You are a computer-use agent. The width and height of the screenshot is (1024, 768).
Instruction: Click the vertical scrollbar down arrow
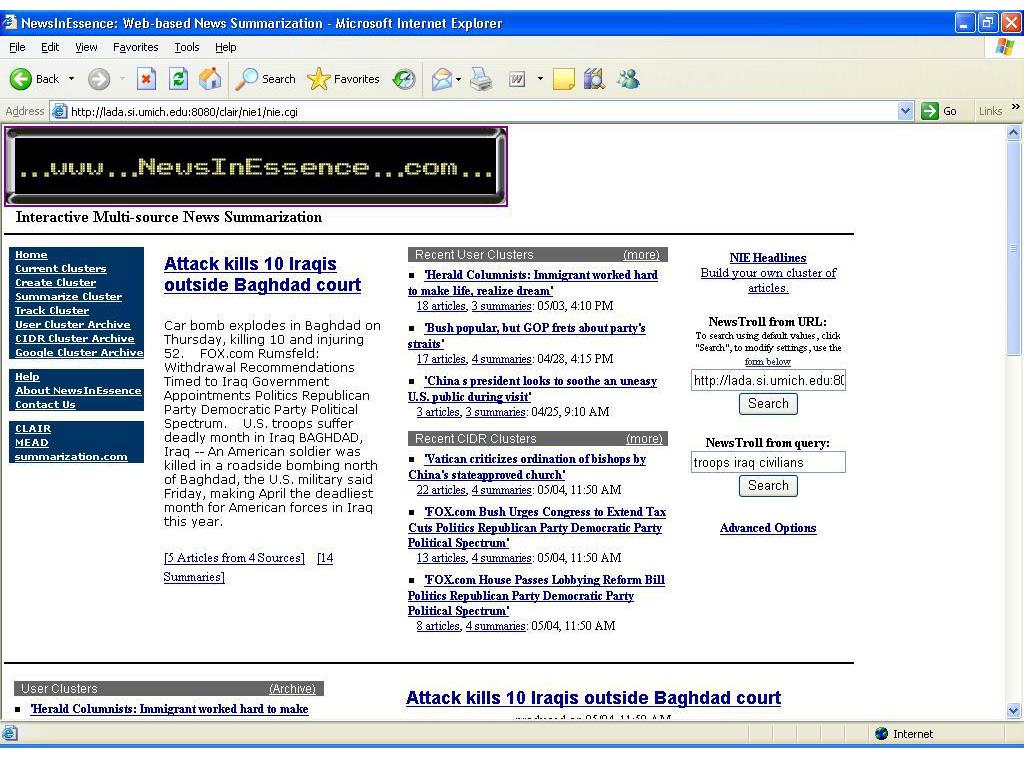point(1014,711)
